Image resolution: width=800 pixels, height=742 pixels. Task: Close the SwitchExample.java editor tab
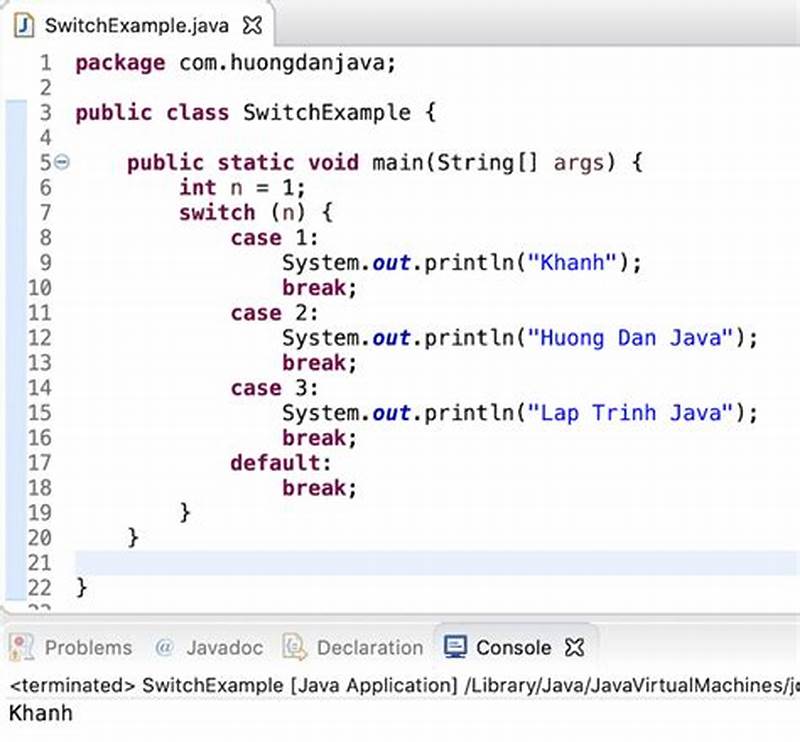(x=251, y=25)
